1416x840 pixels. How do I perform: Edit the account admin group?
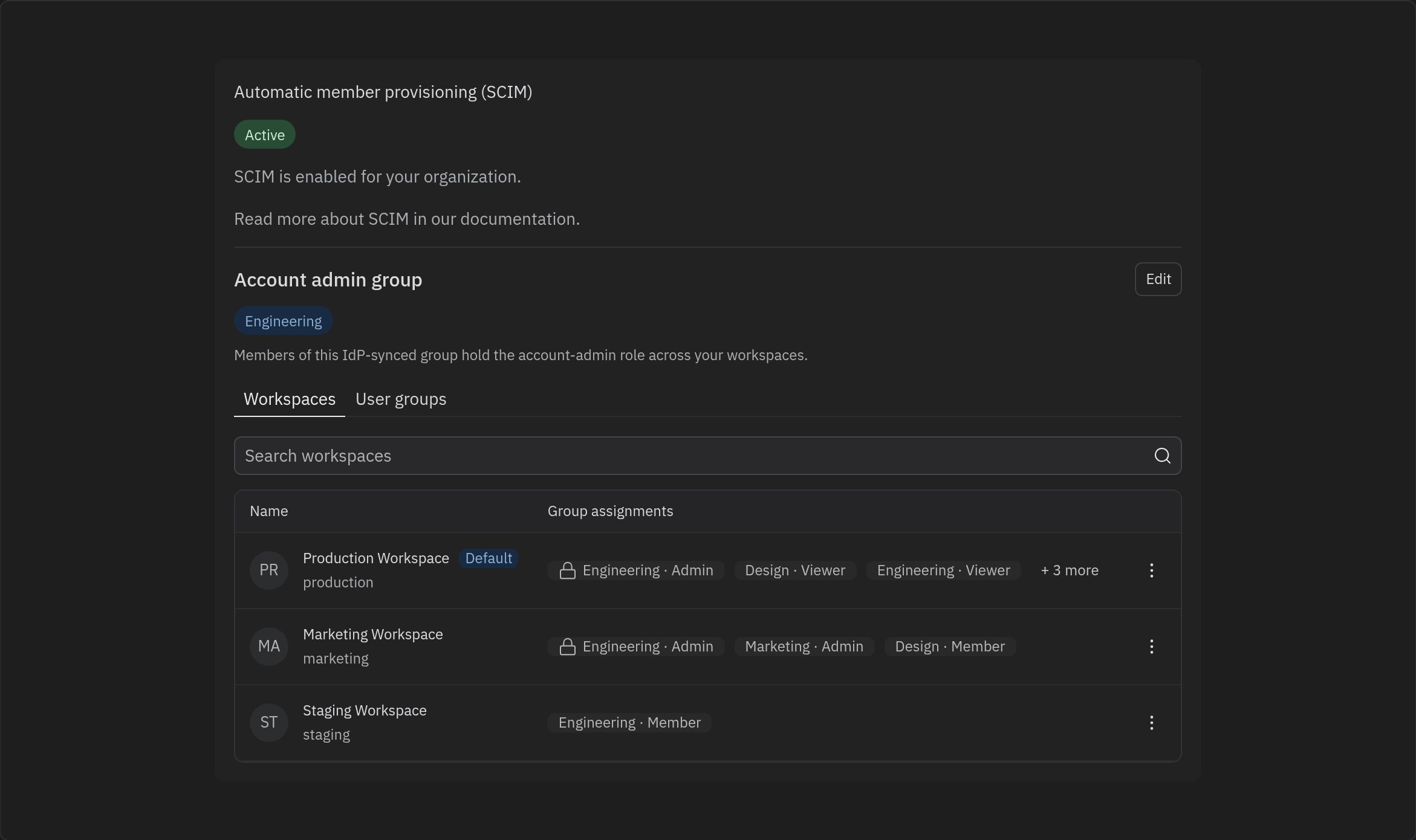[x=1158, y=279]
